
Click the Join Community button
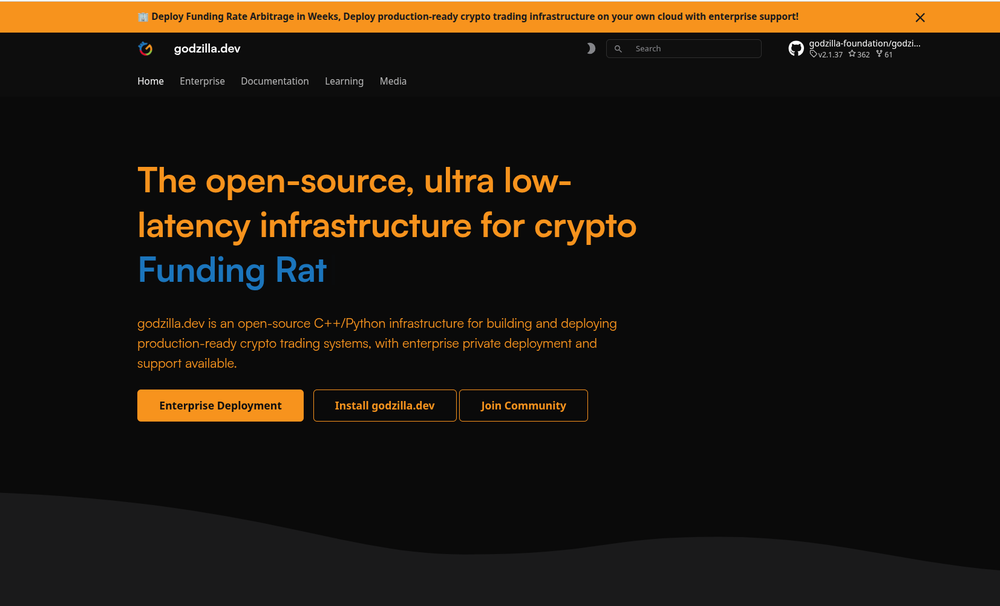click(x=523, y=405)
